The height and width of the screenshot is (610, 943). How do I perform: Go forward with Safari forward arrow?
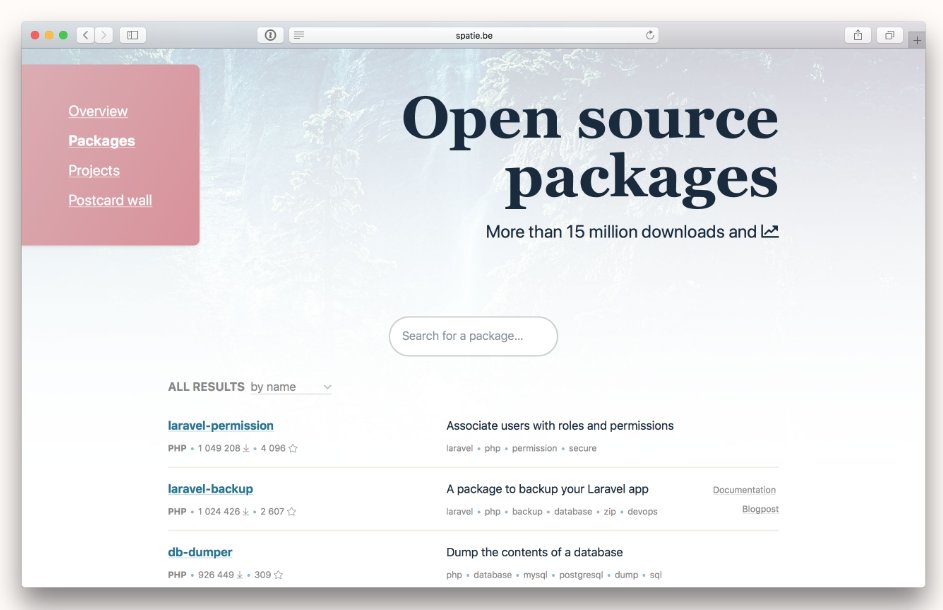(103, 35)
